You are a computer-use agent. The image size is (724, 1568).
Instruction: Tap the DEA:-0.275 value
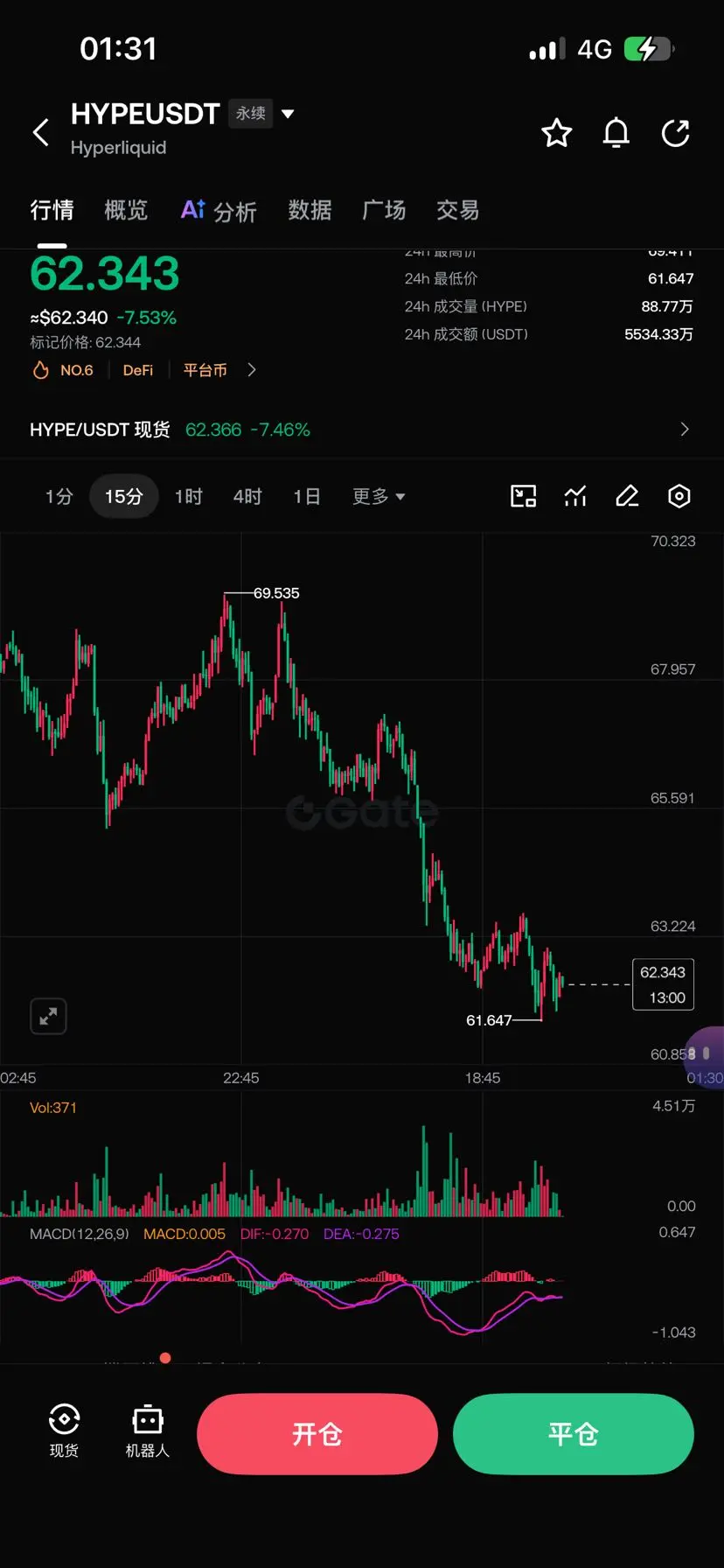click(361, 1234)
